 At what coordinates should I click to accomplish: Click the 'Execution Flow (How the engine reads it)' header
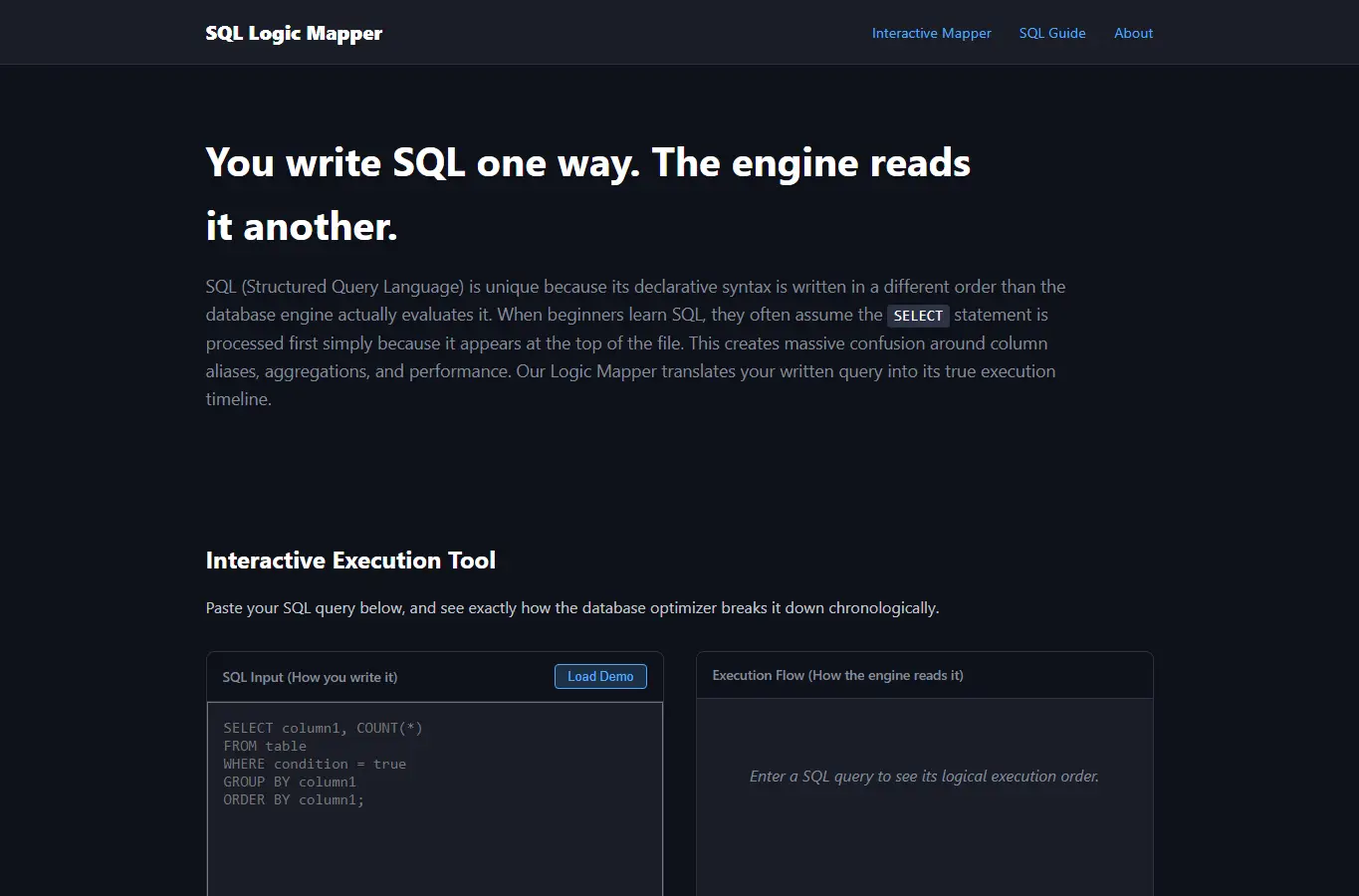pos(837,675)
